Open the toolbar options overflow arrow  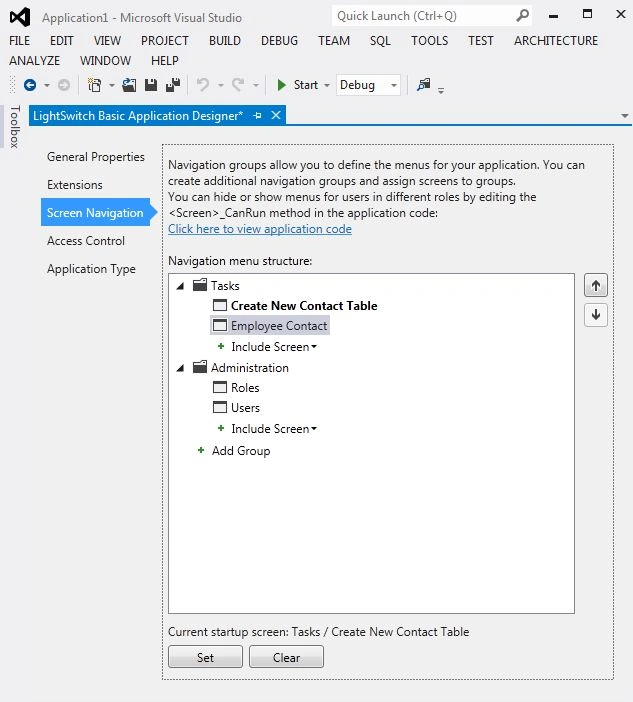(441, 90)
